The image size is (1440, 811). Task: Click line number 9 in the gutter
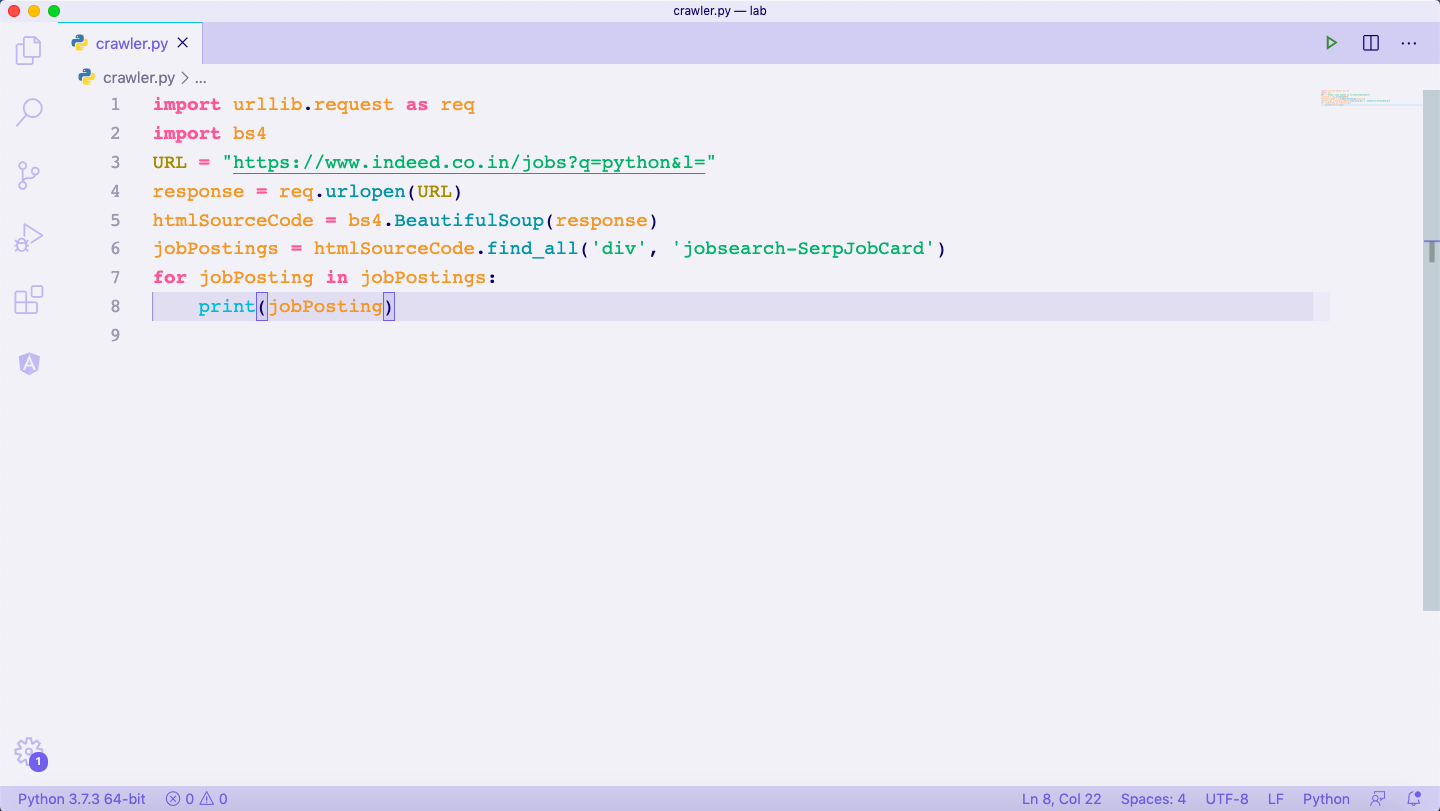tap(115, 335)
